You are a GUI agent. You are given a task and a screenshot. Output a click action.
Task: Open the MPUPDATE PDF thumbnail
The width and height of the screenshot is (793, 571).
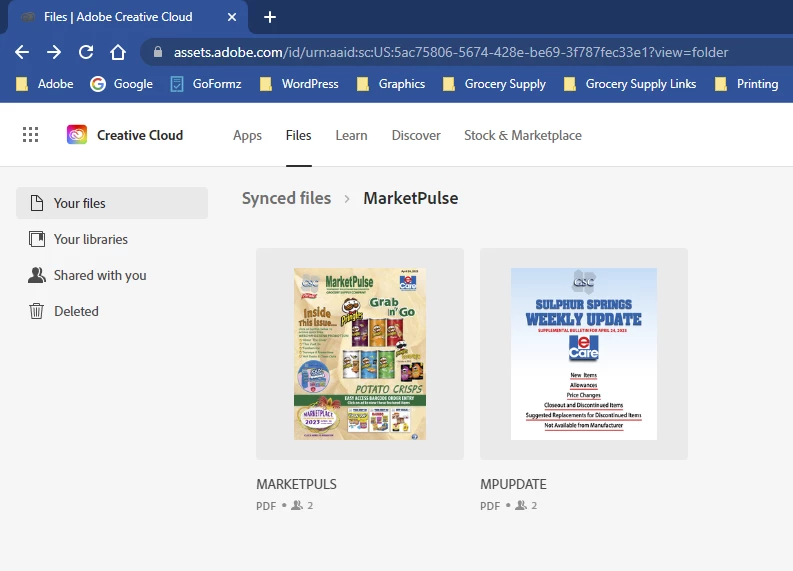pyautogui.click(x=584, y=354)
